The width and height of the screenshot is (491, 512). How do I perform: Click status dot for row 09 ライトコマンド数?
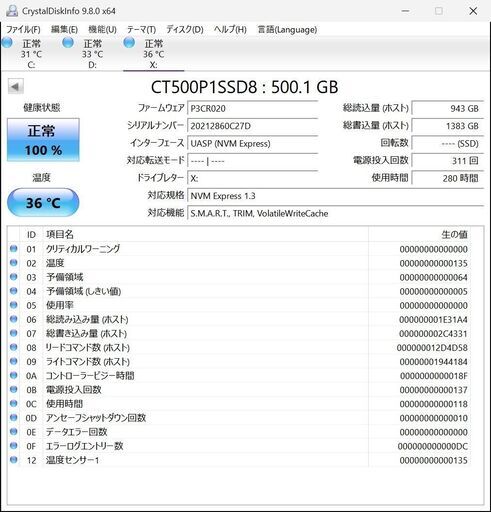14,361
